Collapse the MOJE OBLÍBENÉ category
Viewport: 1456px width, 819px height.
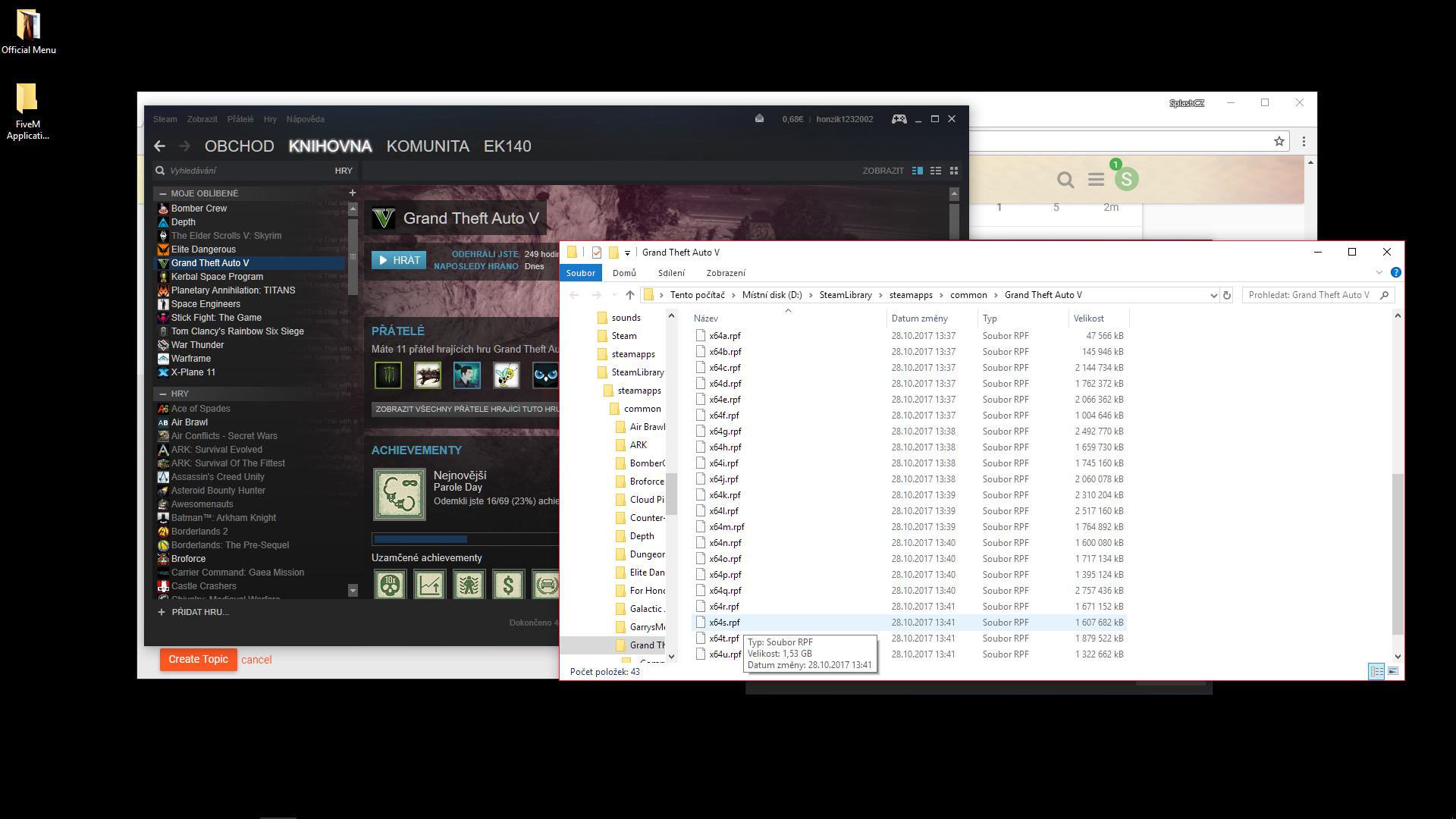tap(162, 194)
